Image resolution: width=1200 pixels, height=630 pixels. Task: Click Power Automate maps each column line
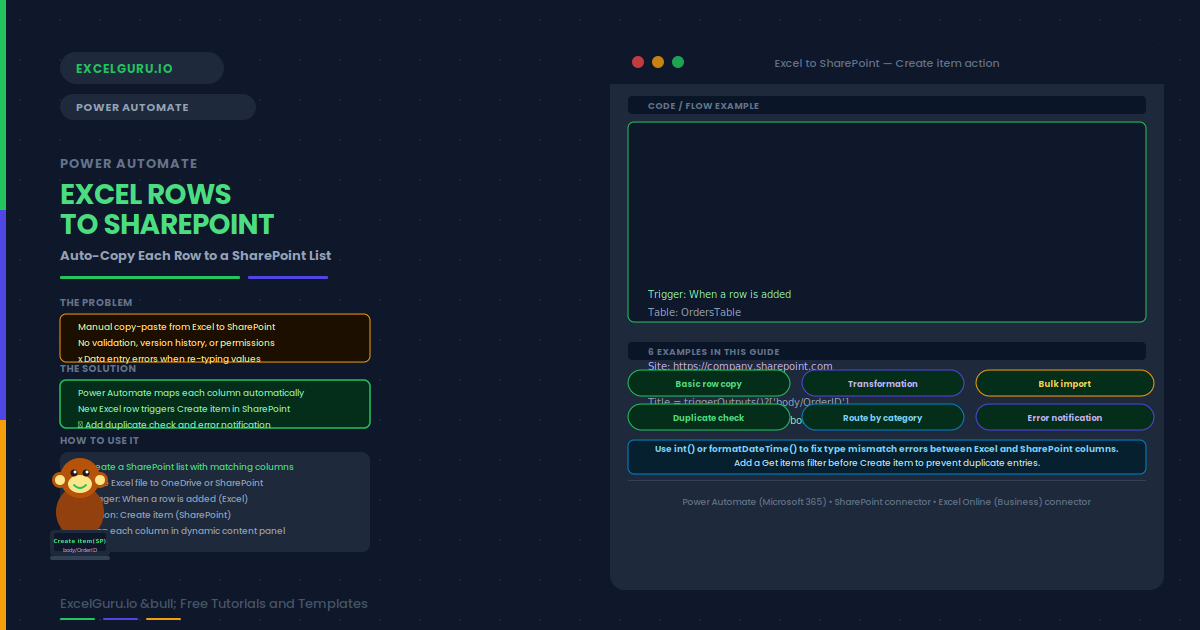pos(191,393)
